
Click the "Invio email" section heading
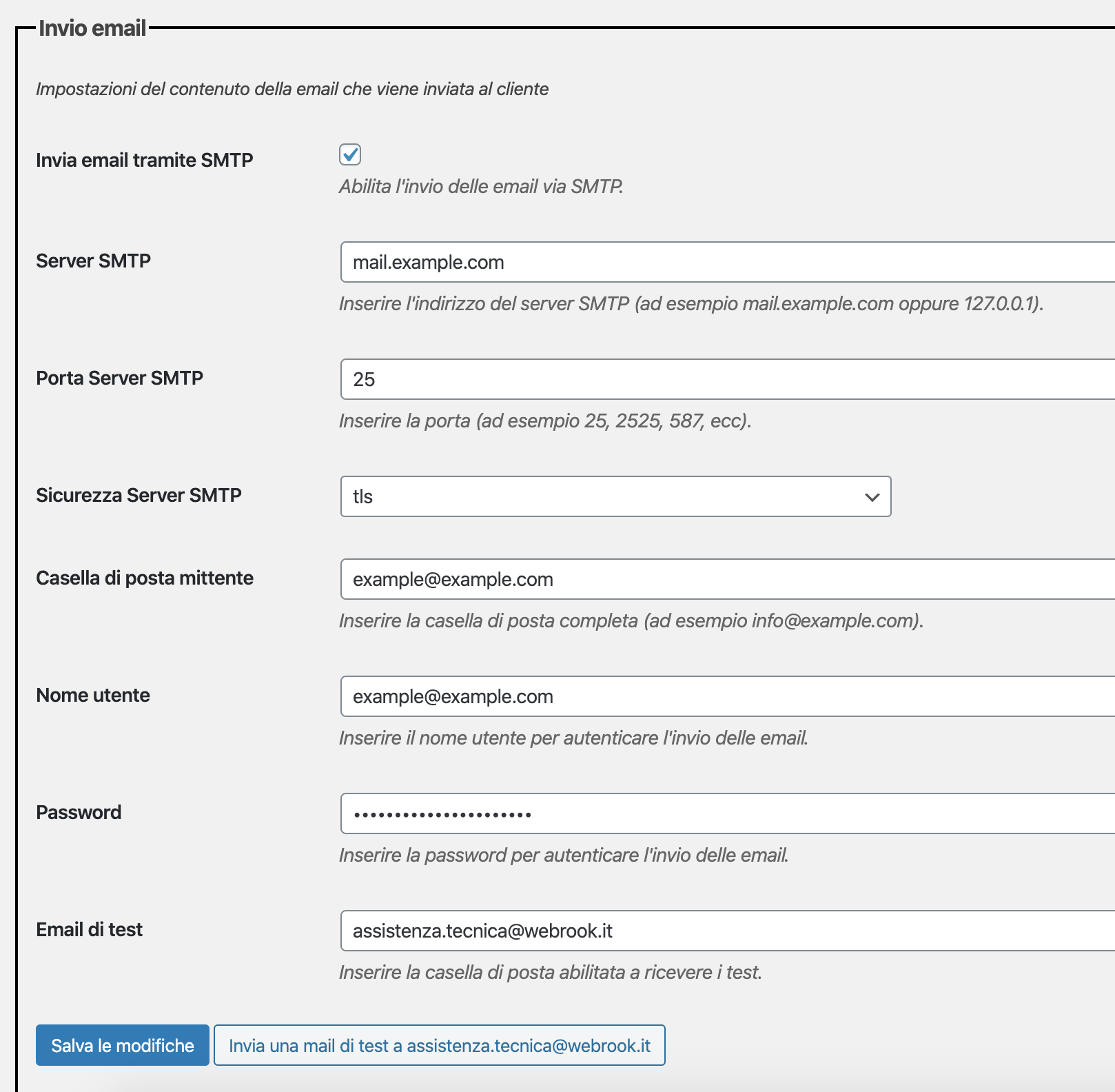tap(92, 28)
